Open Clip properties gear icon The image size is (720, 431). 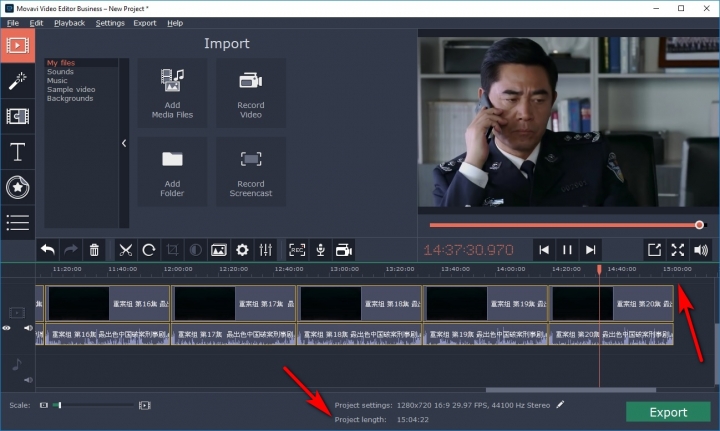[x=242, y=250]
